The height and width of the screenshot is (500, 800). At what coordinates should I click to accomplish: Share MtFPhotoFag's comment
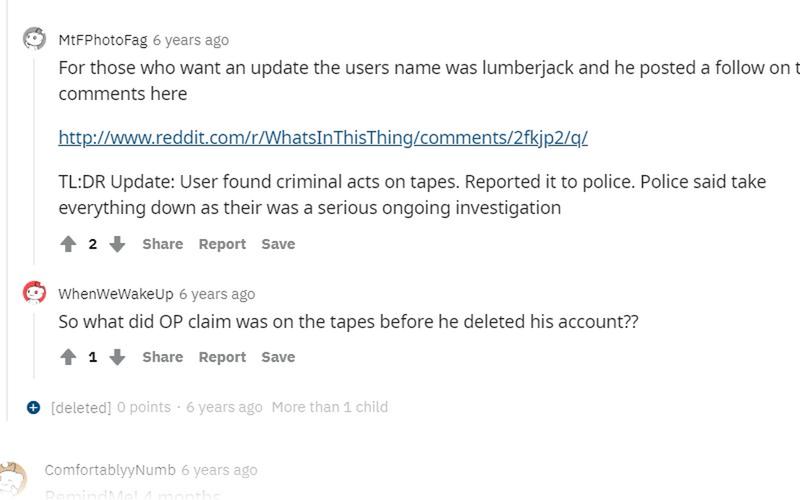tap(162, 244)
